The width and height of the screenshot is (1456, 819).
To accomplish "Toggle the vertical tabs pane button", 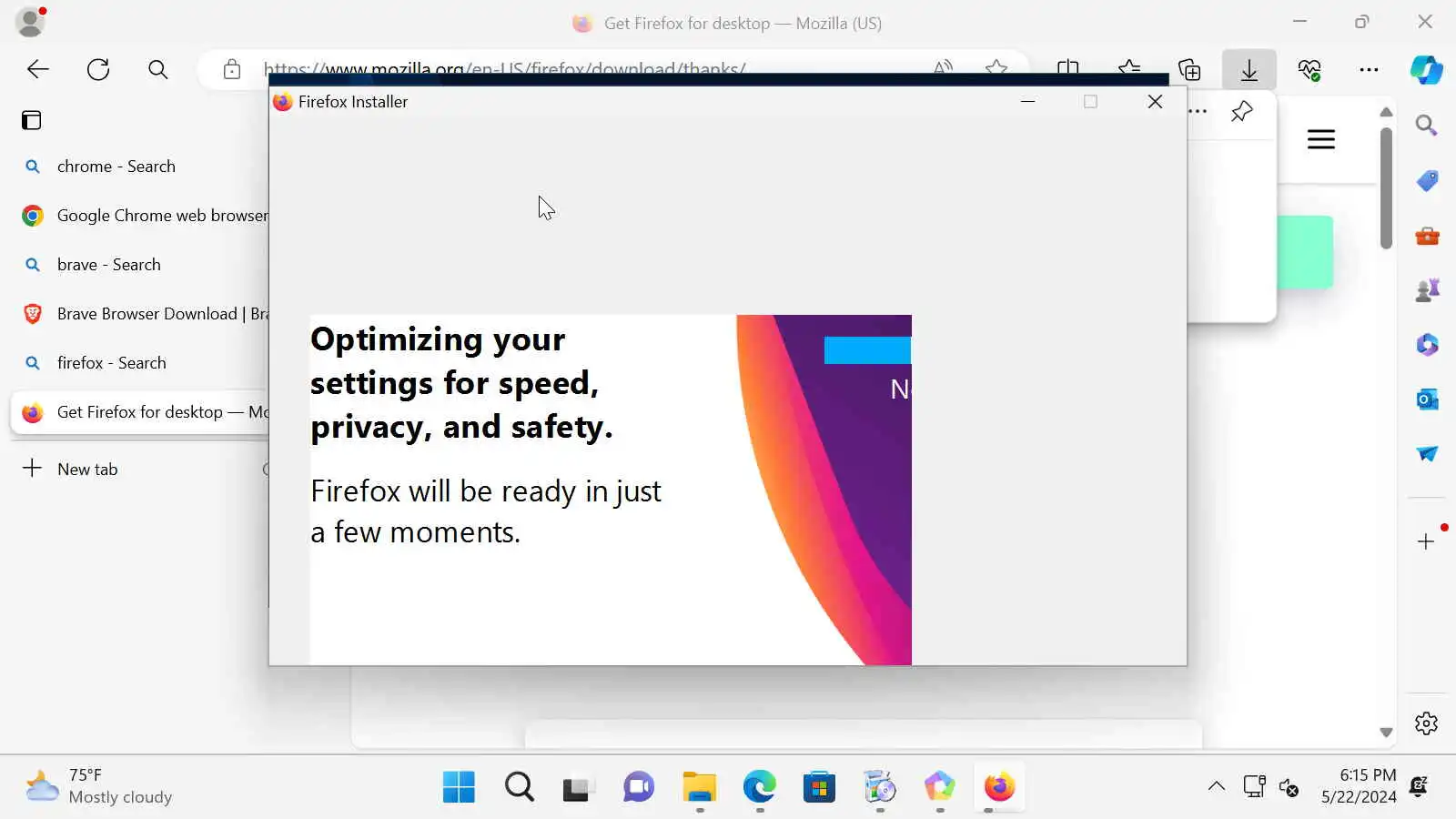I will coord(32,120).
